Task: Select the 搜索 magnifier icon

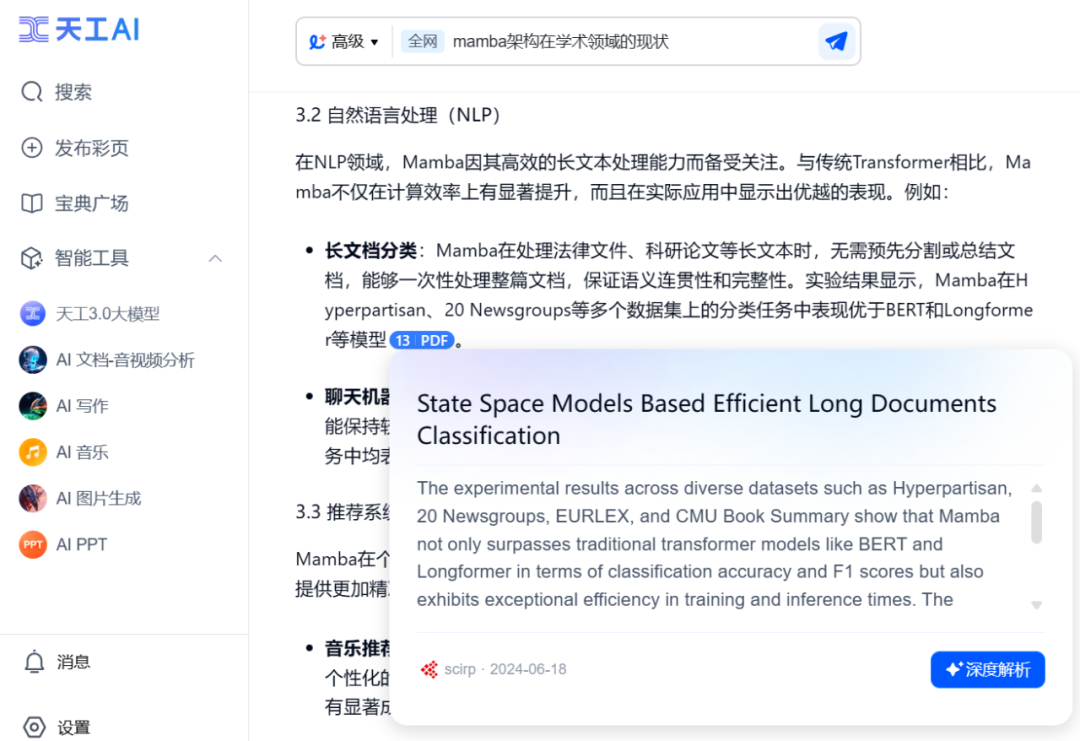Action: (x=31, y=91)
